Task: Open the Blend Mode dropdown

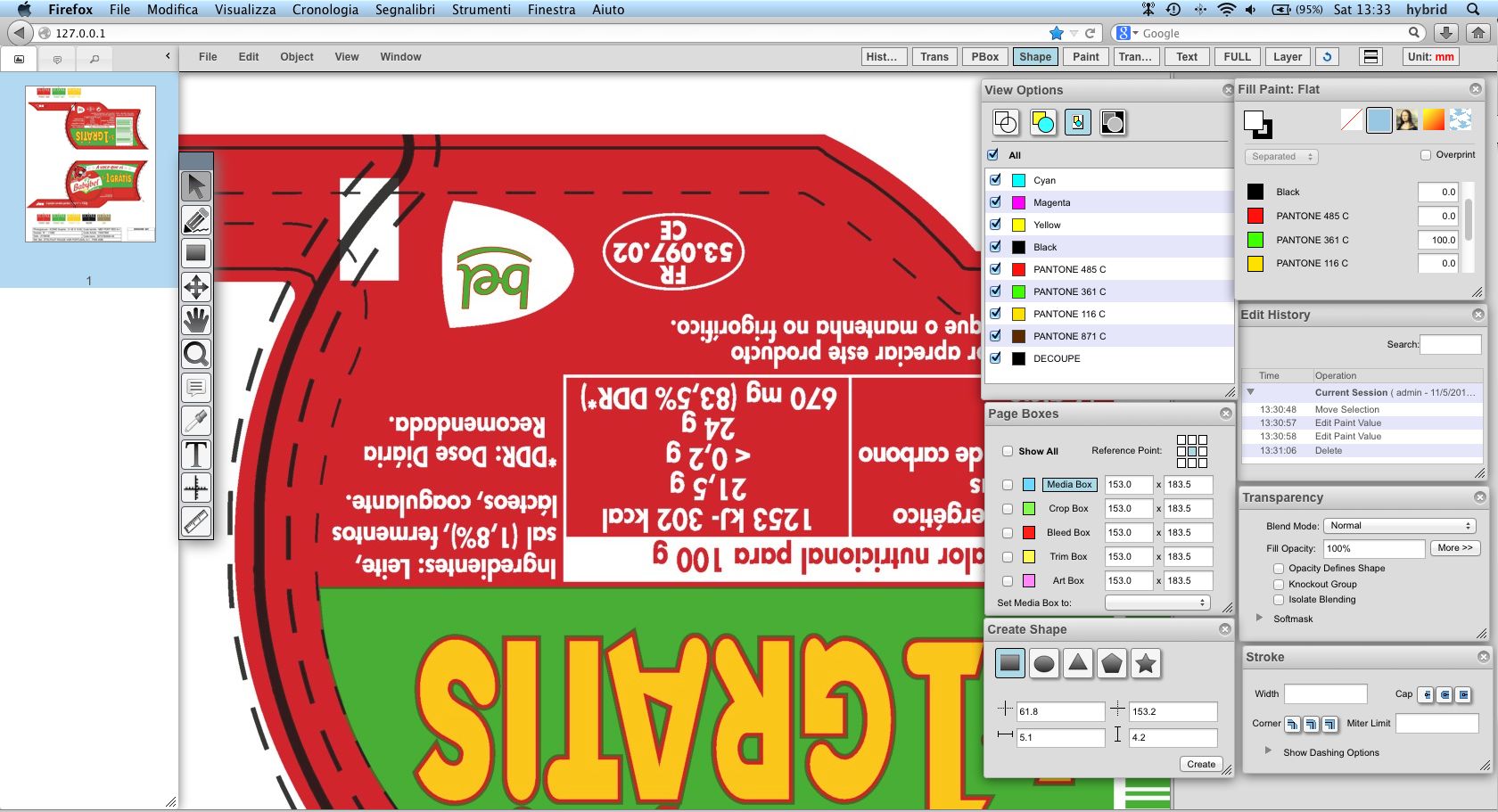Action: pos(1399,526)
